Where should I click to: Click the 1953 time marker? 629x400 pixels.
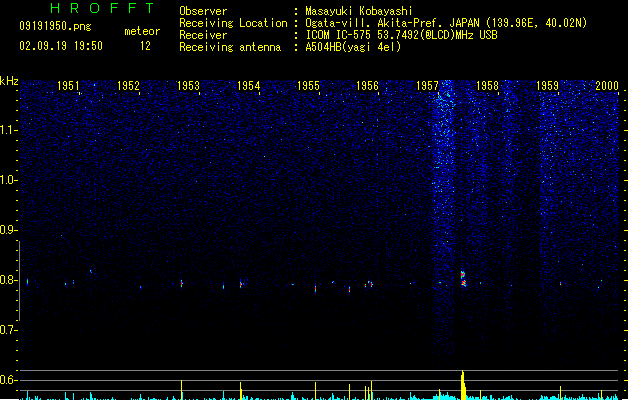click(x=188, y=86)
